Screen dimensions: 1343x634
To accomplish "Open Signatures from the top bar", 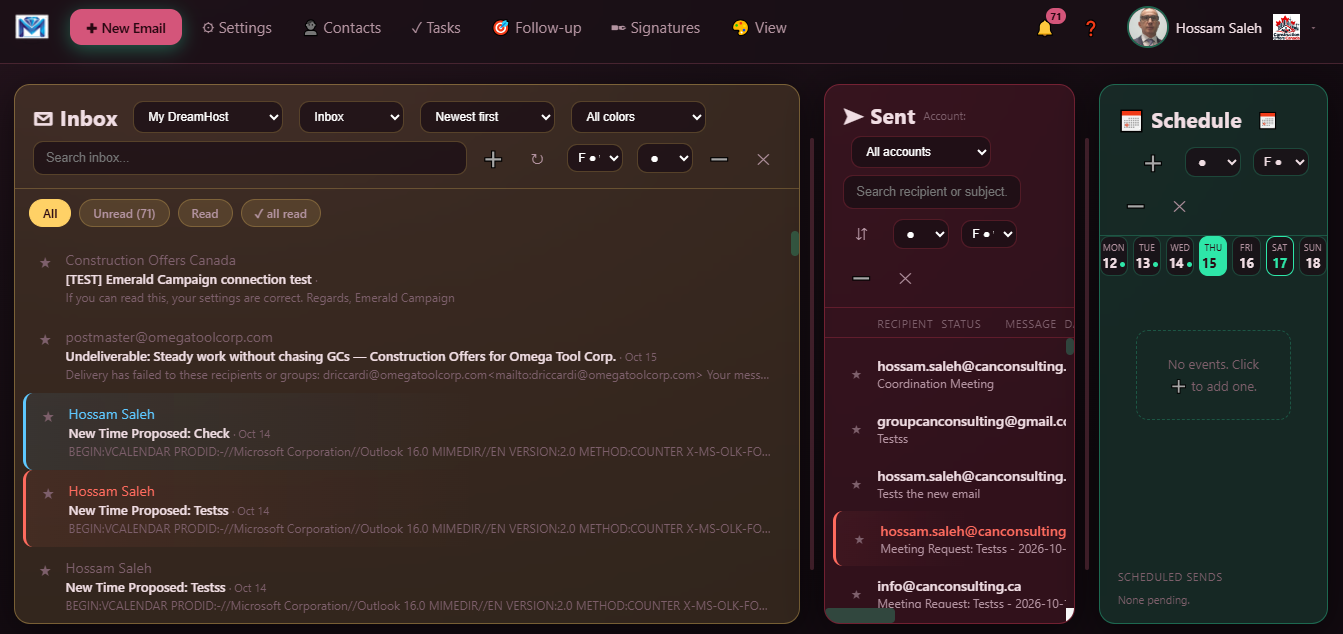I will click(655, 28).
